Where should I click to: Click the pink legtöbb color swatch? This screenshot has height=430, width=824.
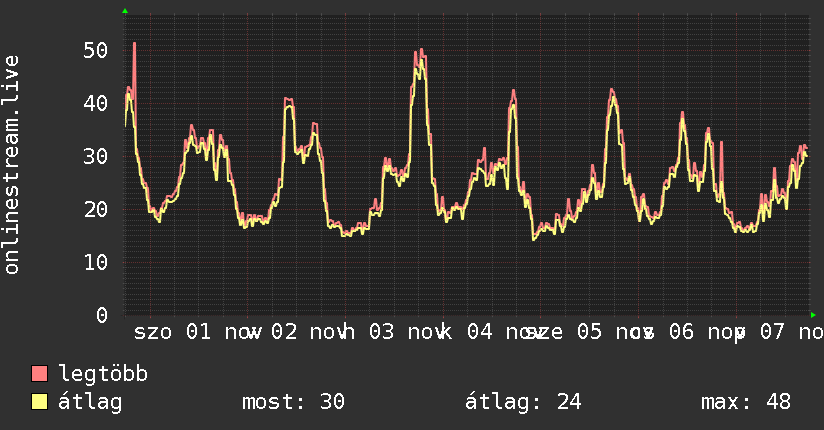click(39, 373)
